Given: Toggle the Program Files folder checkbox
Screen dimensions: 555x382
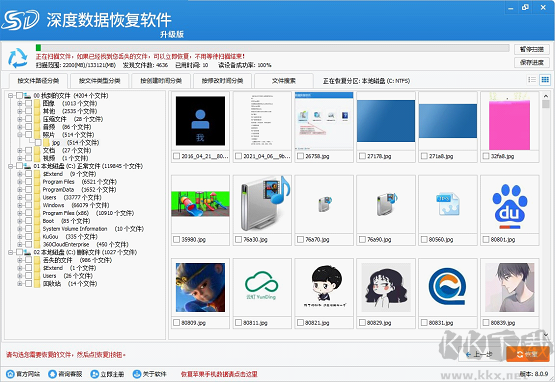Looking at the screenshot, I should point(29,182).
